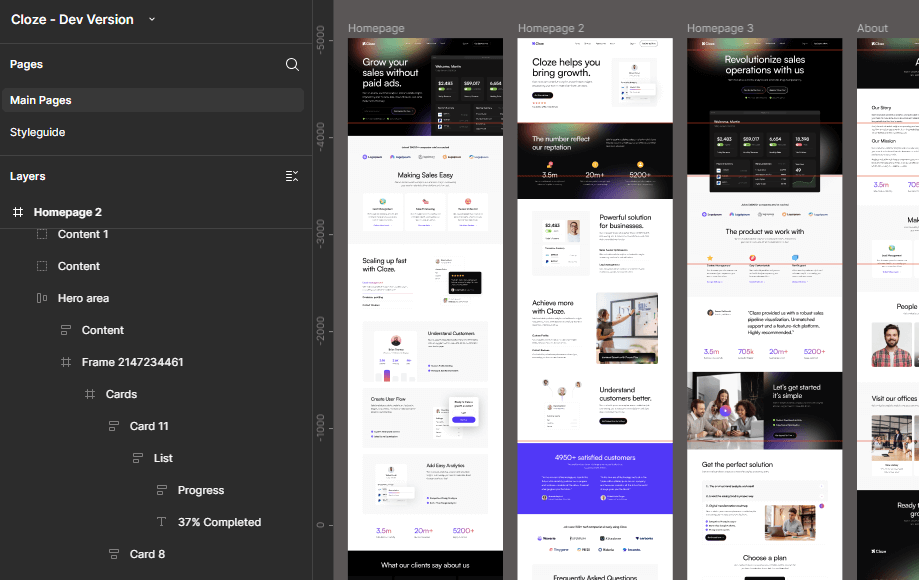919x580 pixels.
Task: Select the 37% Completed text layer
Action: tap(219, 522)
